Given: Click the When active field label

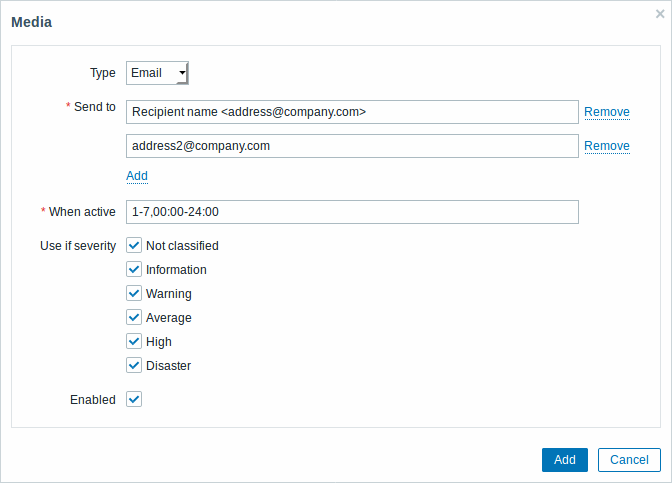Looking at the screenshot, I should click(83, 211).
